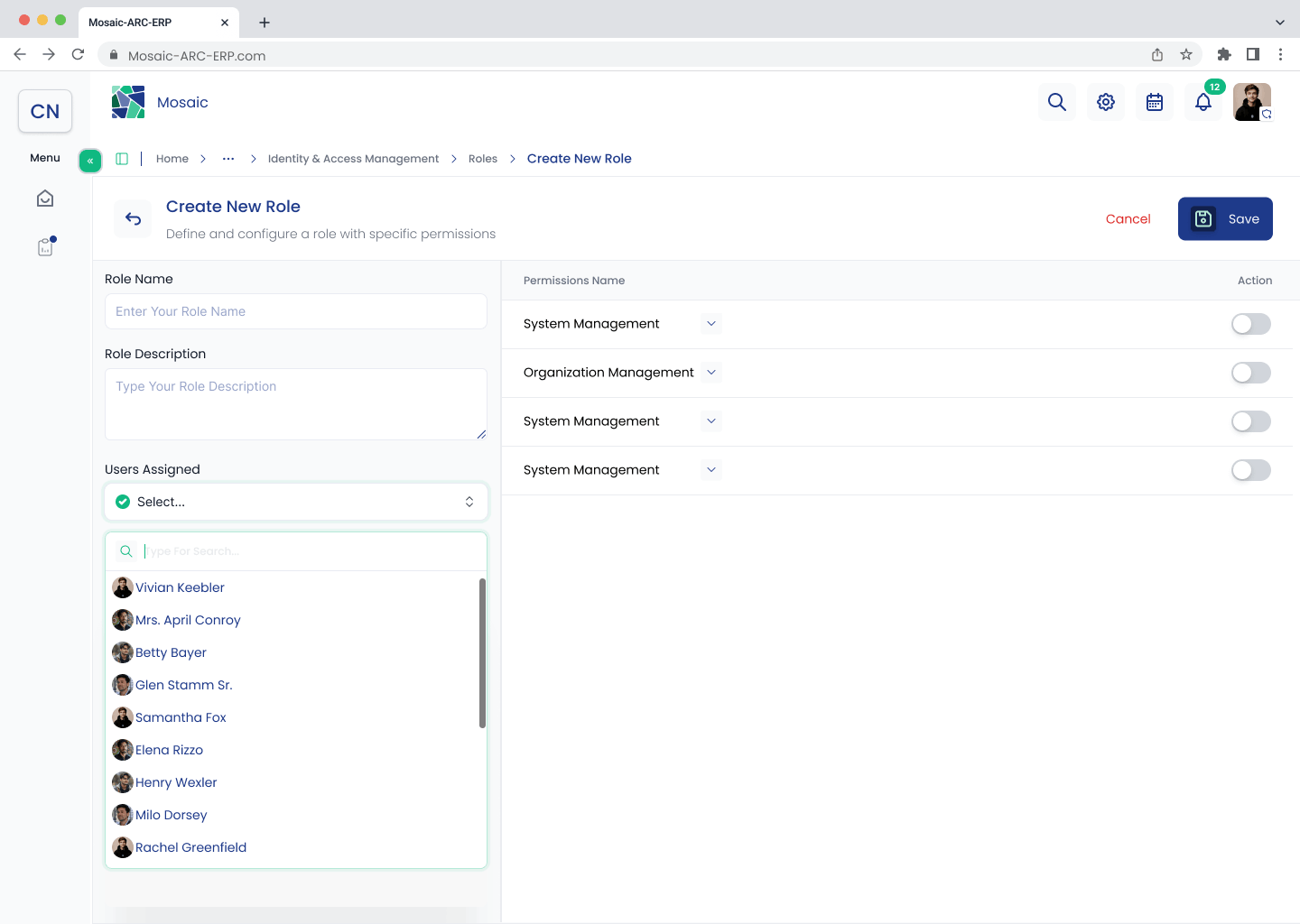The image size is (1300, 924).
Task: Bookmark page with star icon
Action: (x=1186, y=55)
